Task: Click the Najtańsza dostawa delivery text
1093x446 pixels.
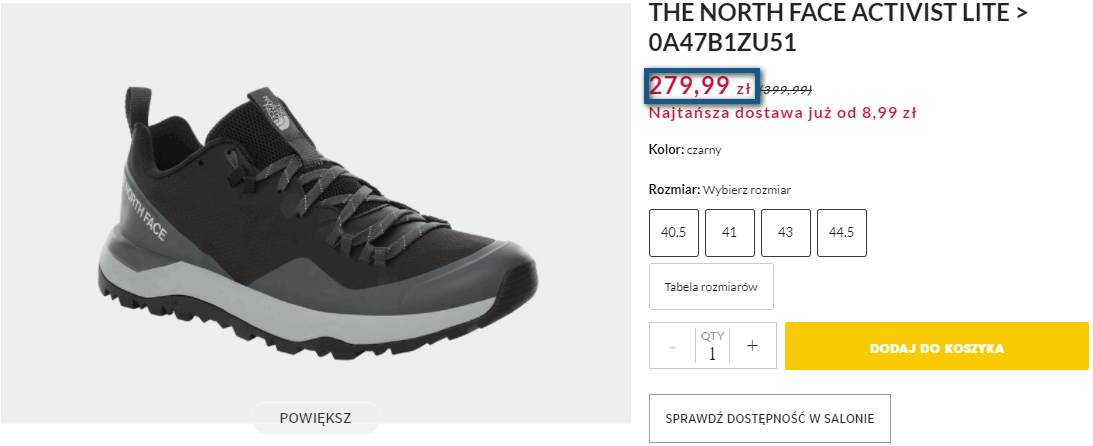Action: (x=782, y=113)
